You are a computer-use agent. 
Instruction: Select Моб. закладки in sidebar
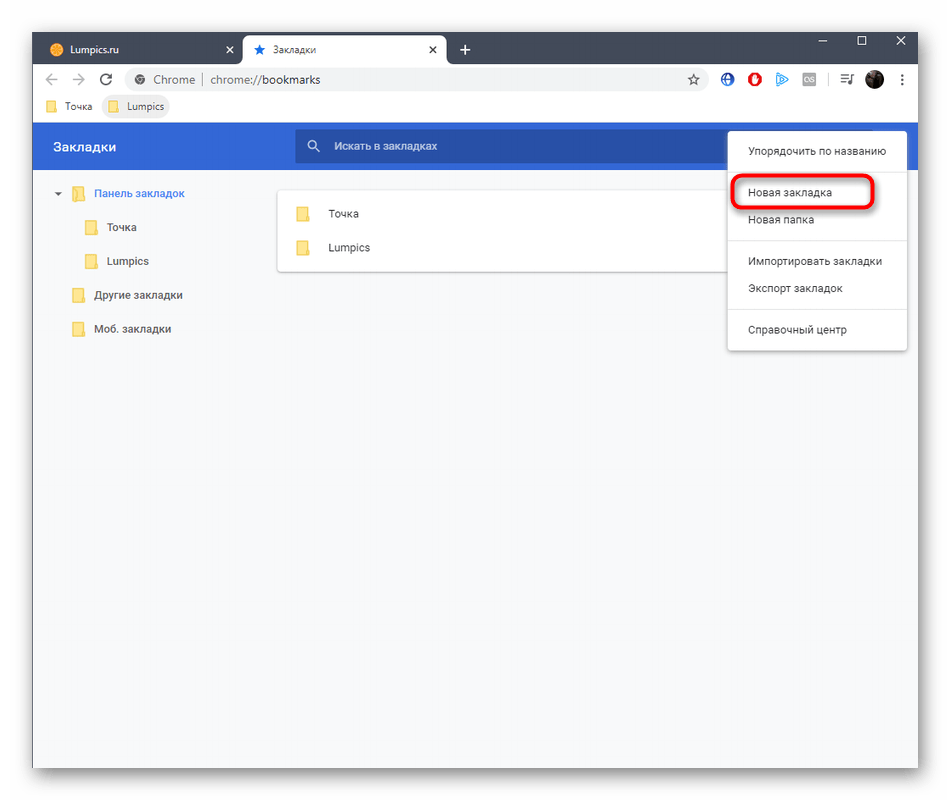pos(133,329)
